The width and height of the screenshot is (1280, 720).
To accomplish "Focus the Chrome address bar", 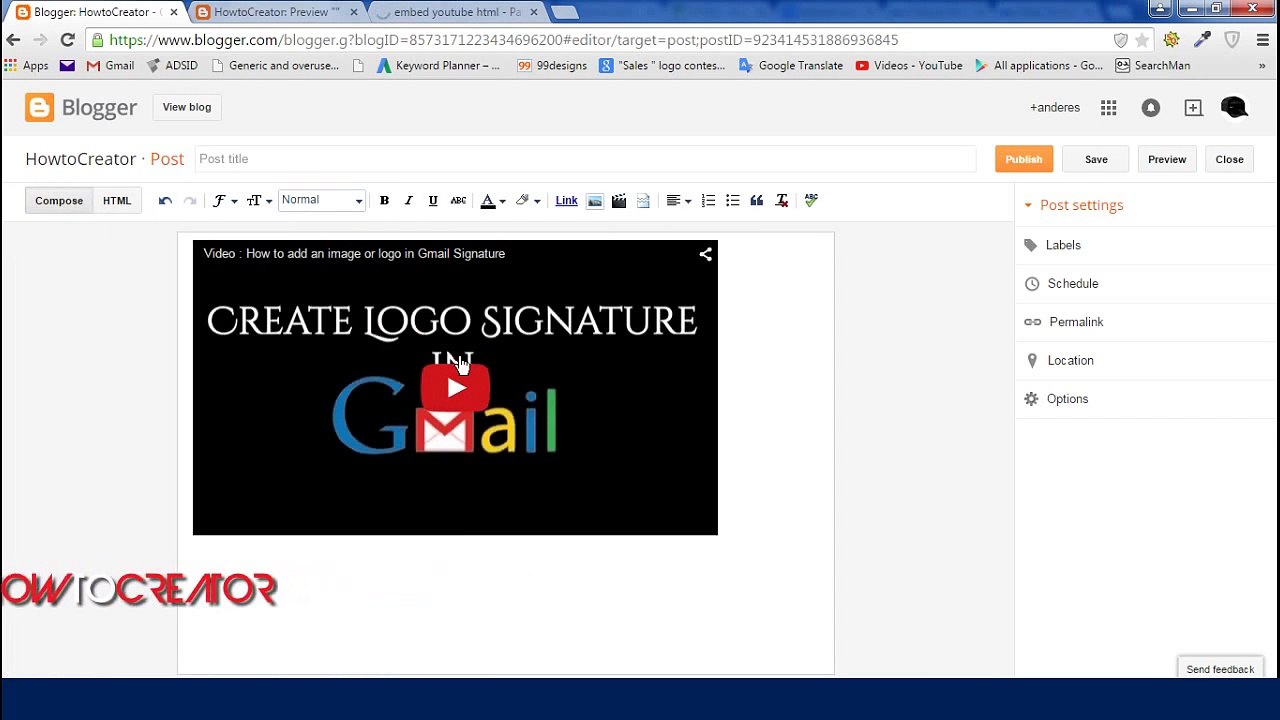I will point(600,40).
